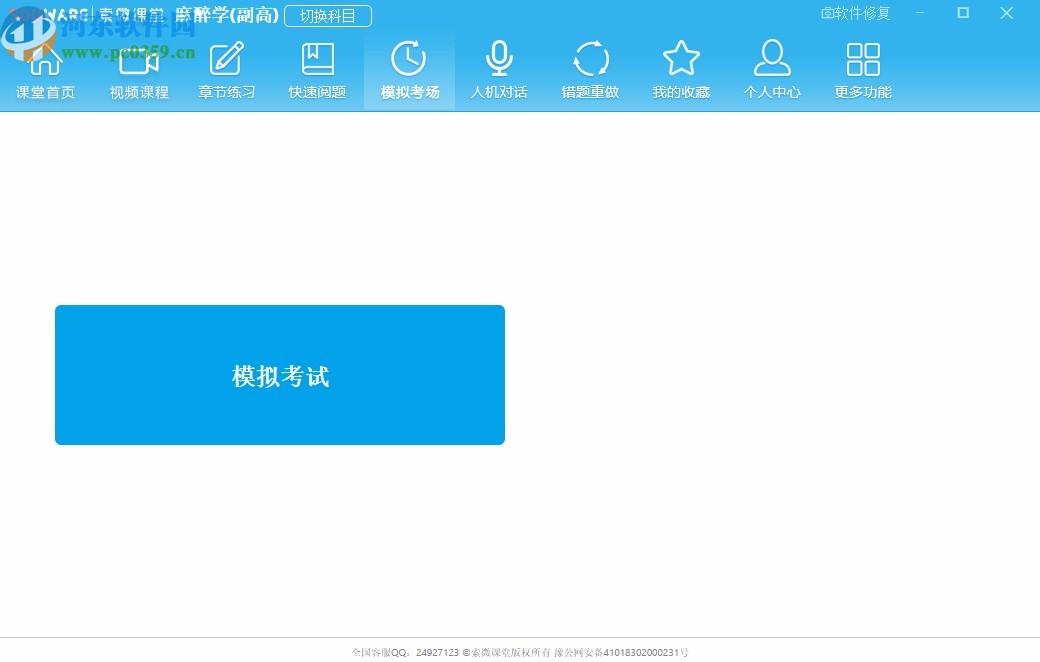
Task: Start the 模拟考试 mock exam
Action: (x=280, y=375)
